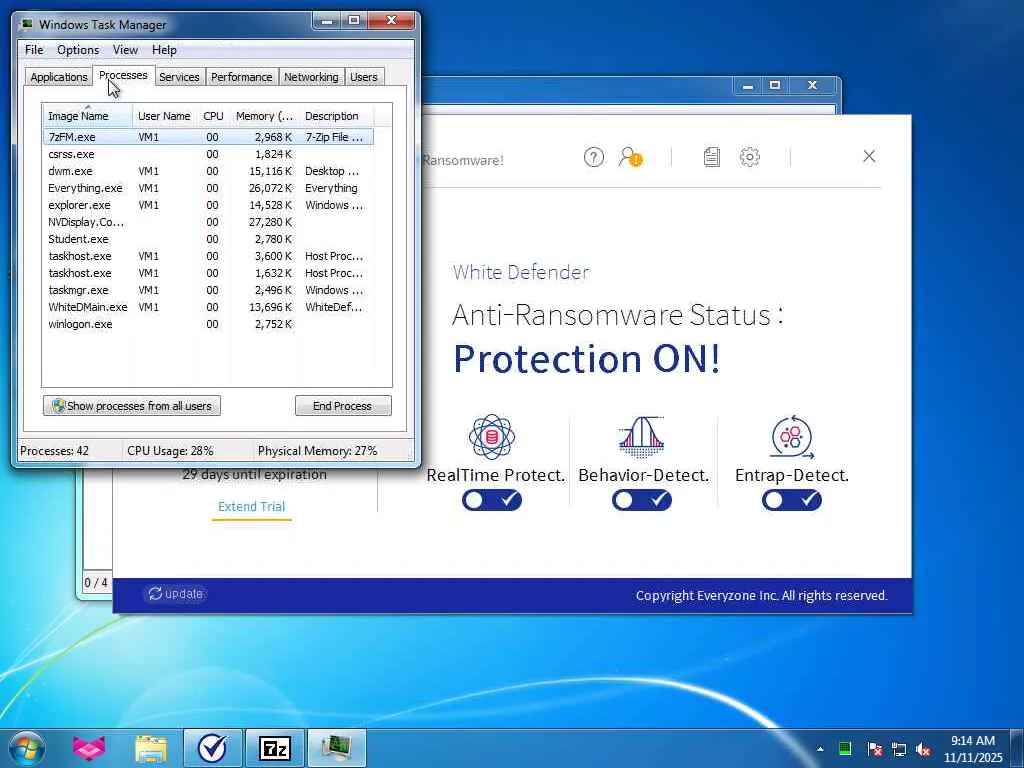Open Task Manager Options menu

78,50
